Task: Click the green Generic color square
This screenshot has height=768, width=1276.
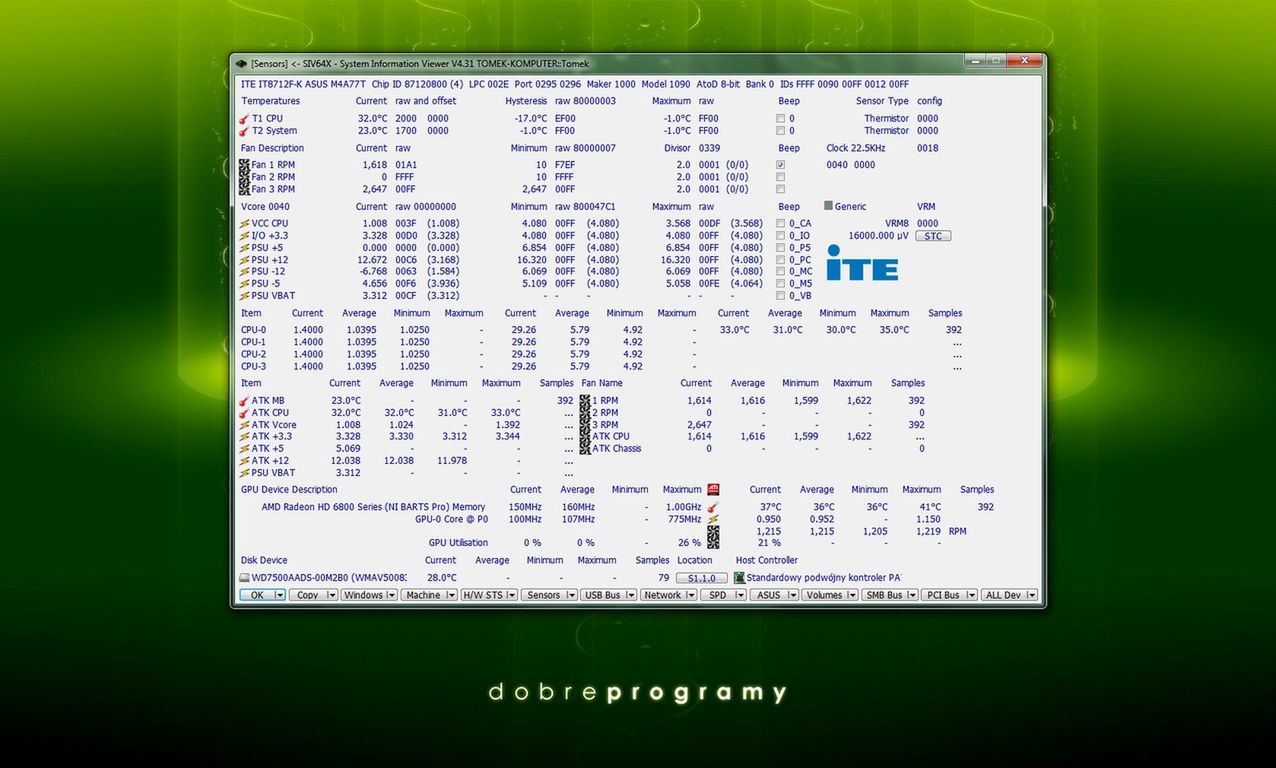Action: click(828, 206)
